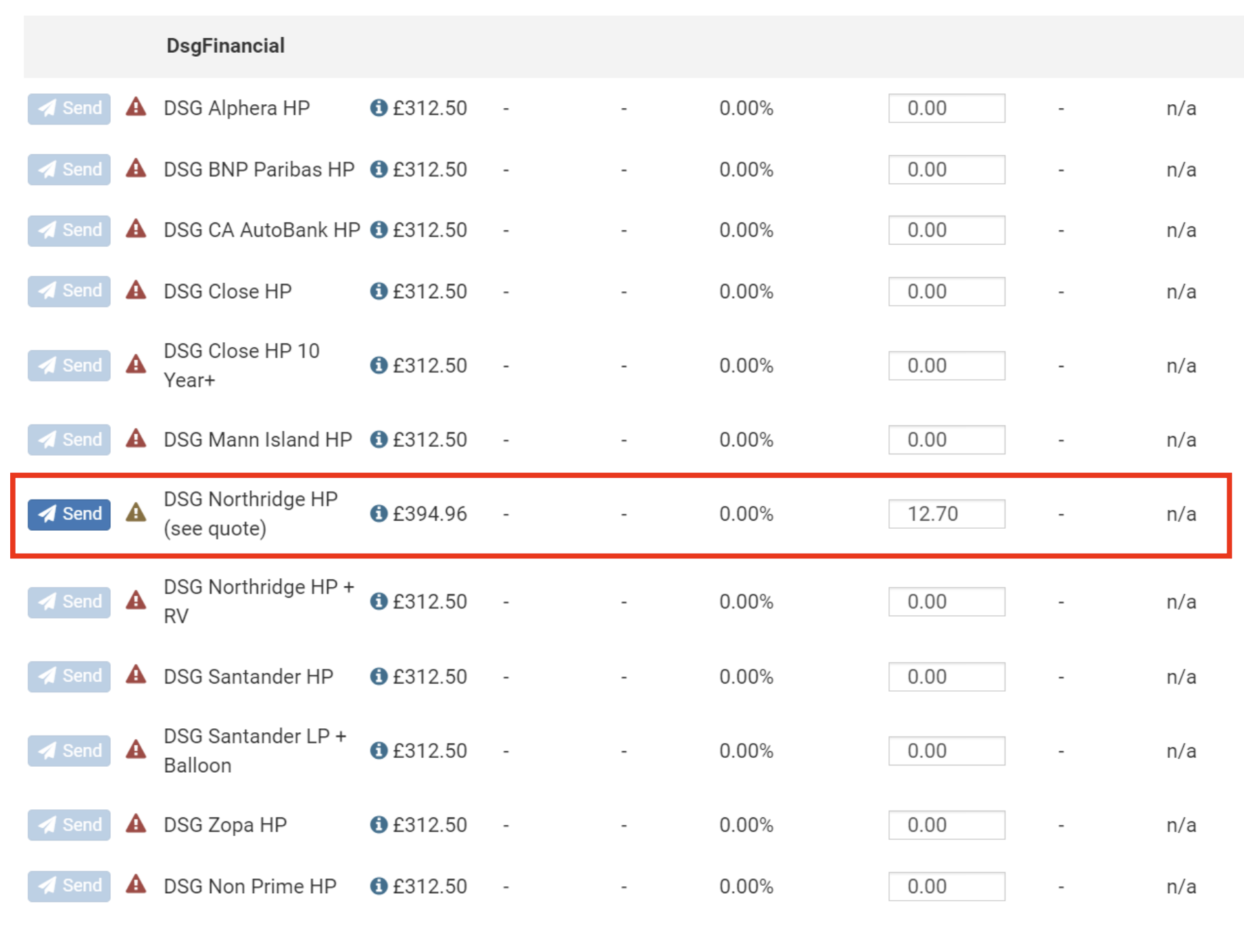Click the warning triangle for DSG Zopa HP
This screenshot has height=952, width=1244.
(136, 824)
